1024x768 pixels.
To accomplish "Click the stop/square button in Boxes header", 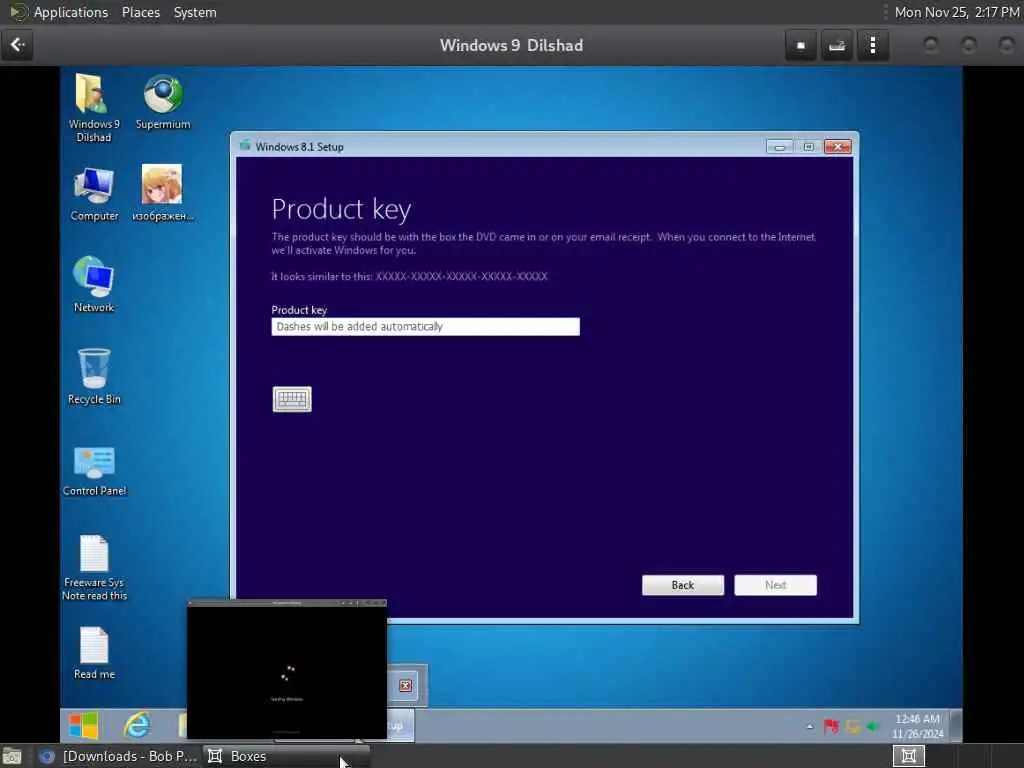I will [801, 46].
